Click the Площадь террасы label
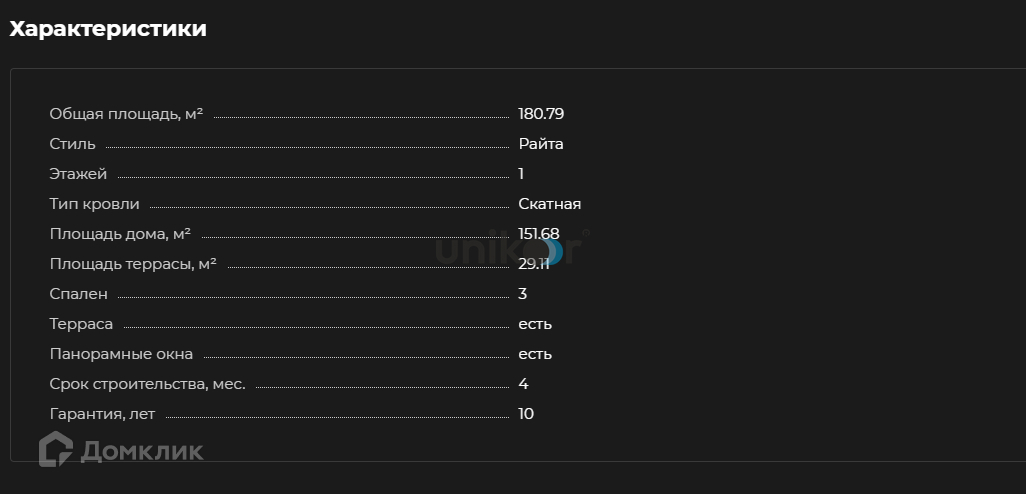 coord(133,264)
